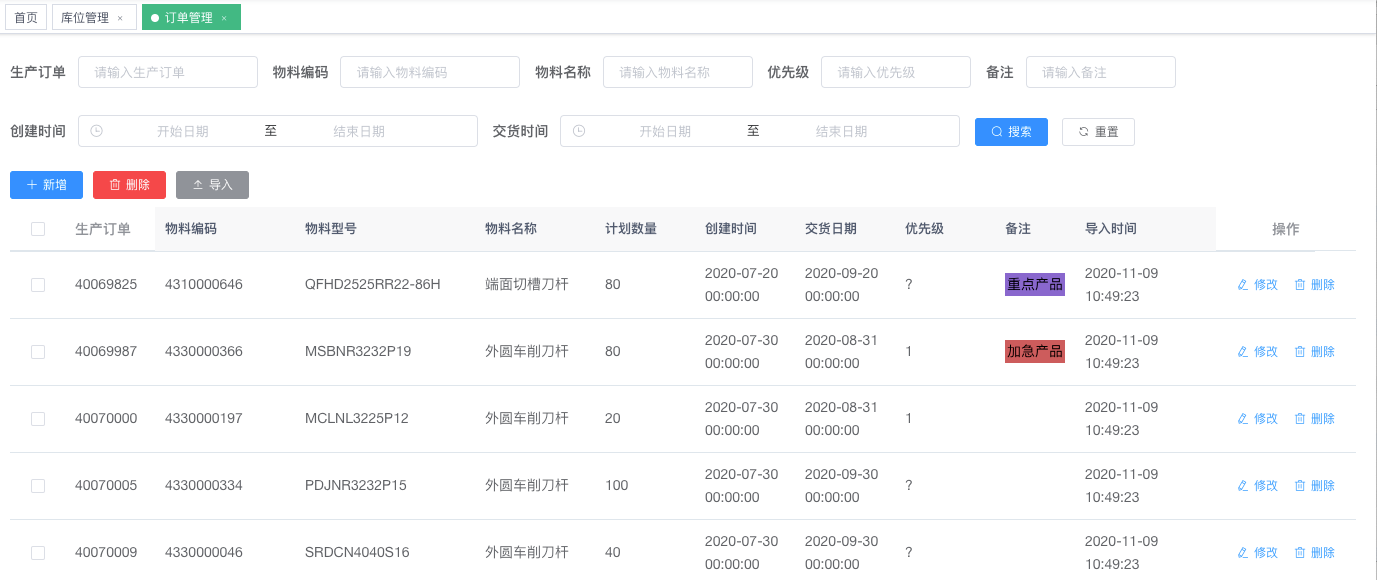Open the 创建时间 start date picker
Image resolution: width=1377 pixels, height=580 pixels.
[182, 131]
